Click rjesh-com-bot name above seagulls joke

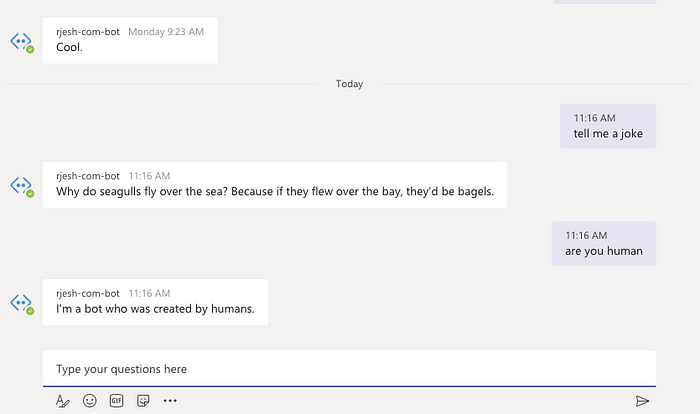88,176
